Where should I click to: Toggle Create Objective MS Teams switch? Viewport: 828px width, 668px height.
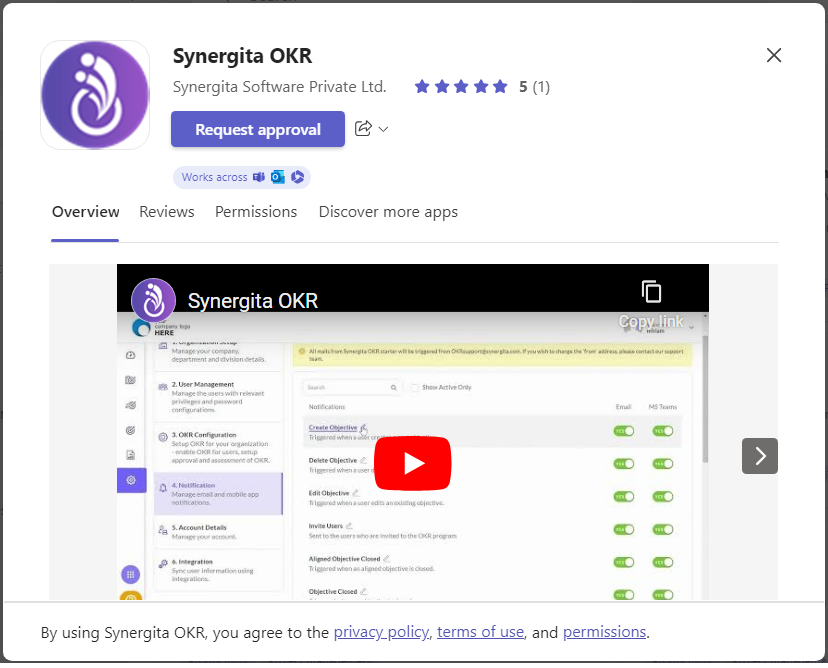[663, 431]
